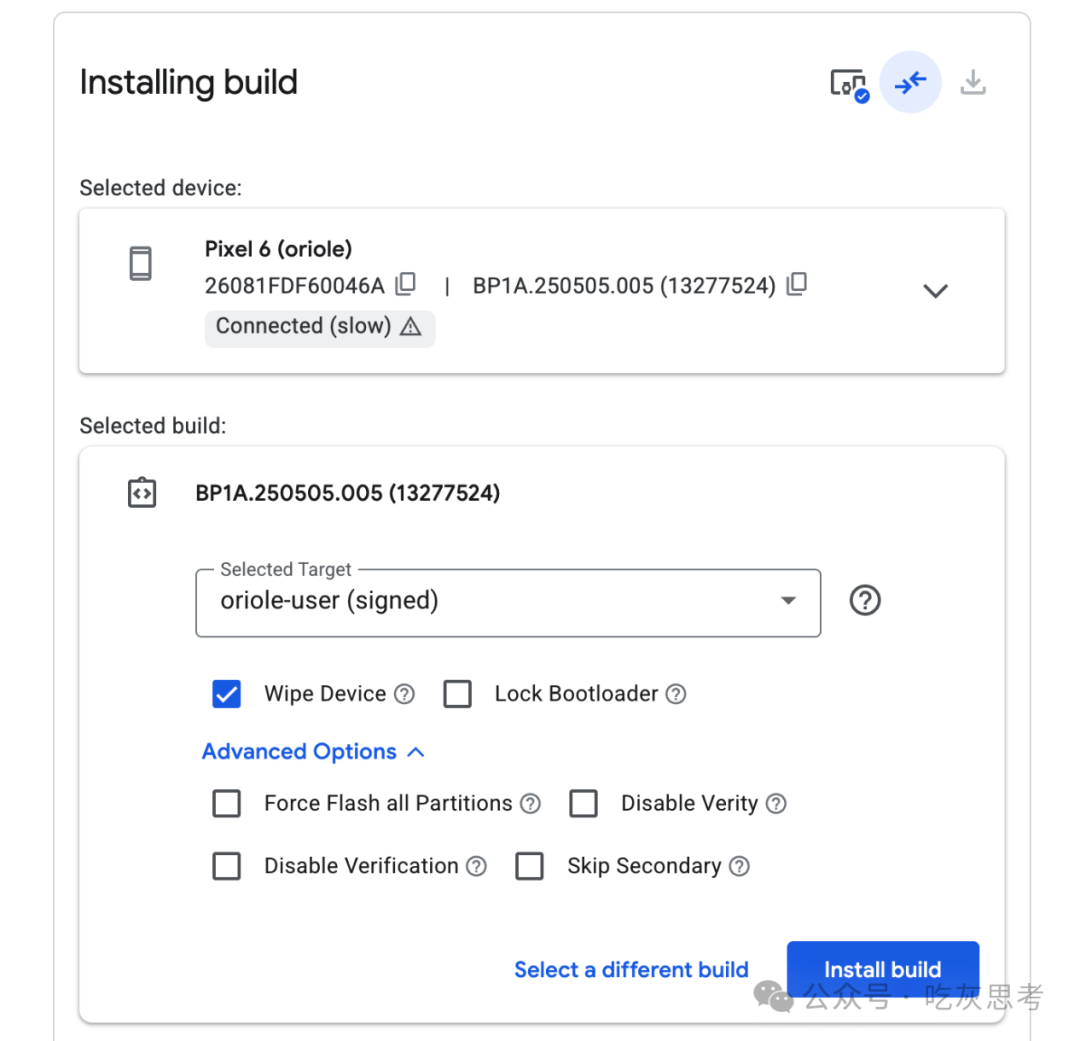Click the connected device status icon

[850, 85]
